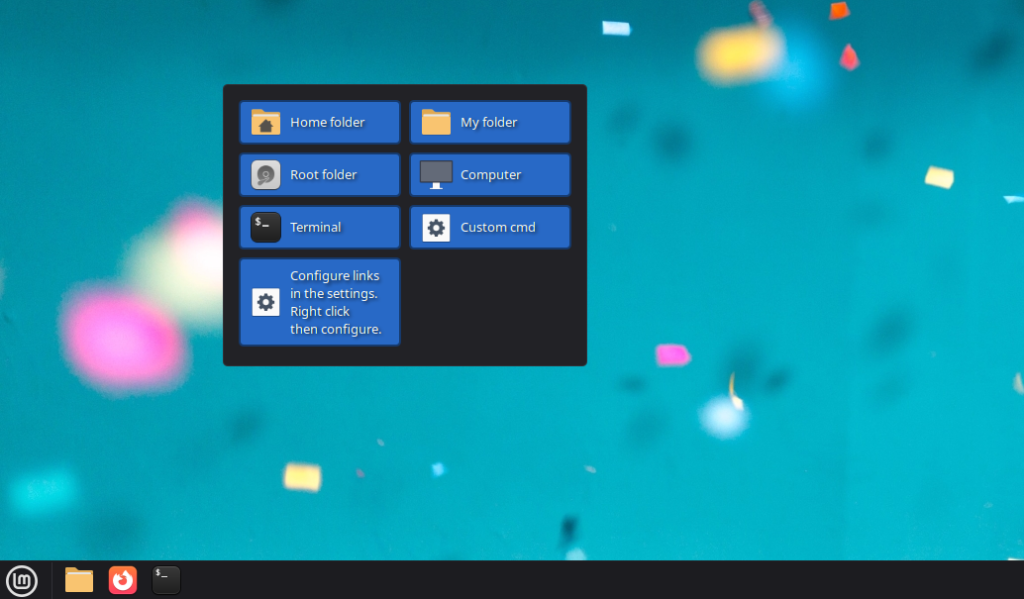1024x599 pixels.
Task: Click the monitor icon for Computer
Action: pyautogui.click(x=436, y=174)
